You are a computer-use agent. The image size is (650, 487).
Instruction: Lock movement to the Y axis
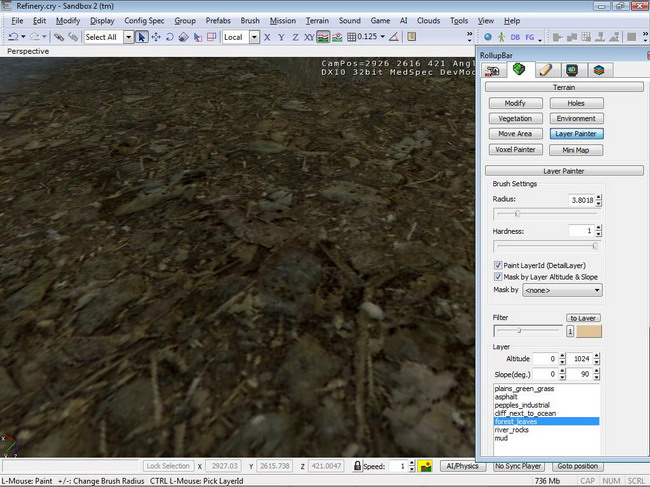(x=281, y=37)
